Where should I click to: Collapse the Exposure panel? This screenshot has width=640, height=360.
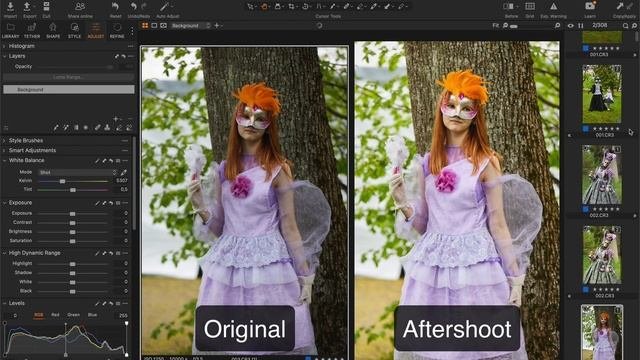coord(4,202)
